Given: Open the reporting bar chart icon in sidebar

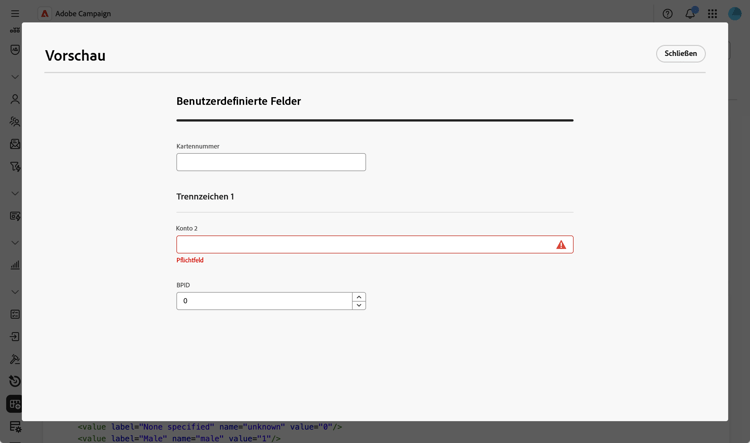Looking at the screenshot, I should coord(15,265).
